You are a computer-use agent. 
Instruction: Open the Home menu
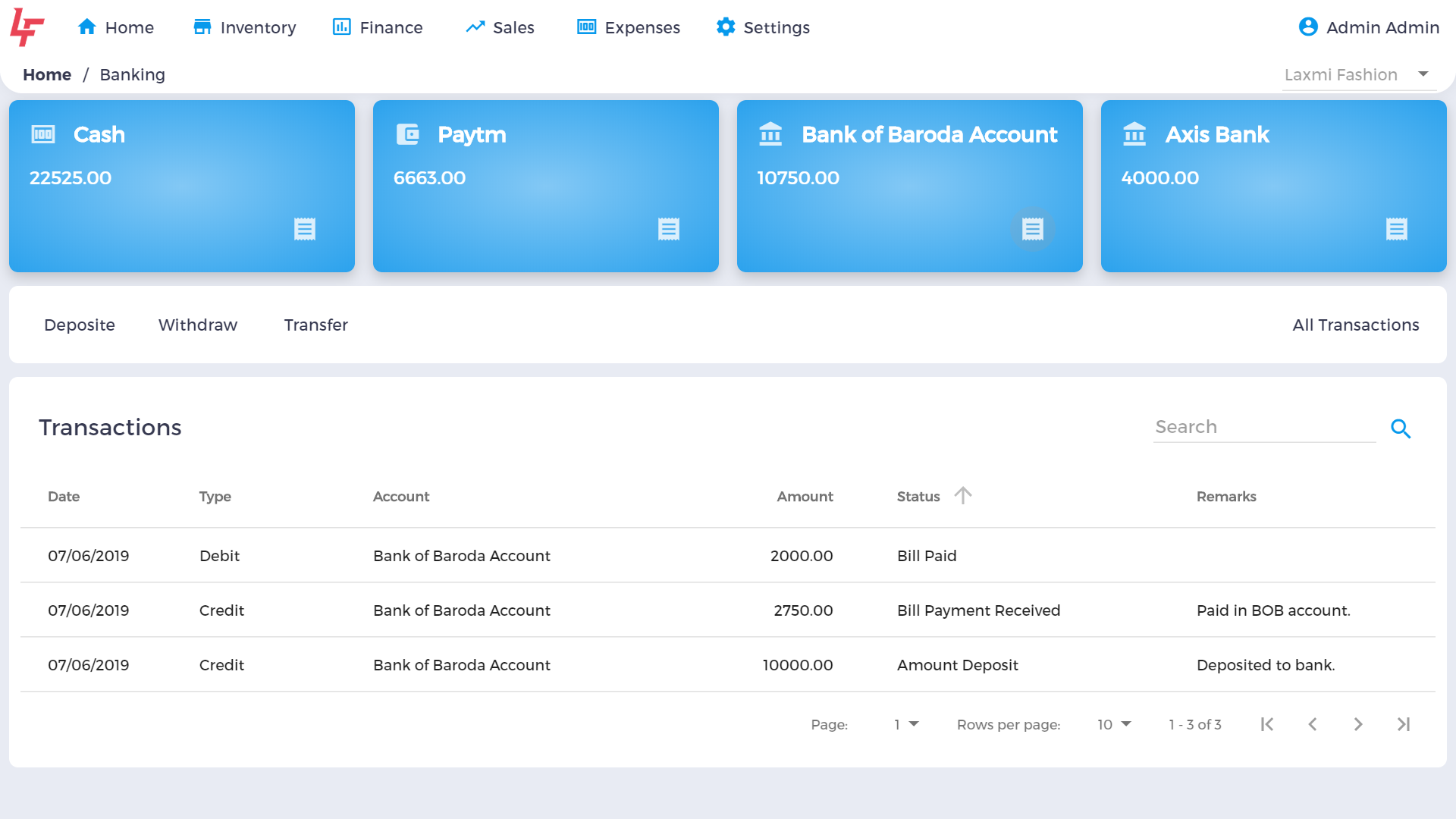[x=115, y=27]
